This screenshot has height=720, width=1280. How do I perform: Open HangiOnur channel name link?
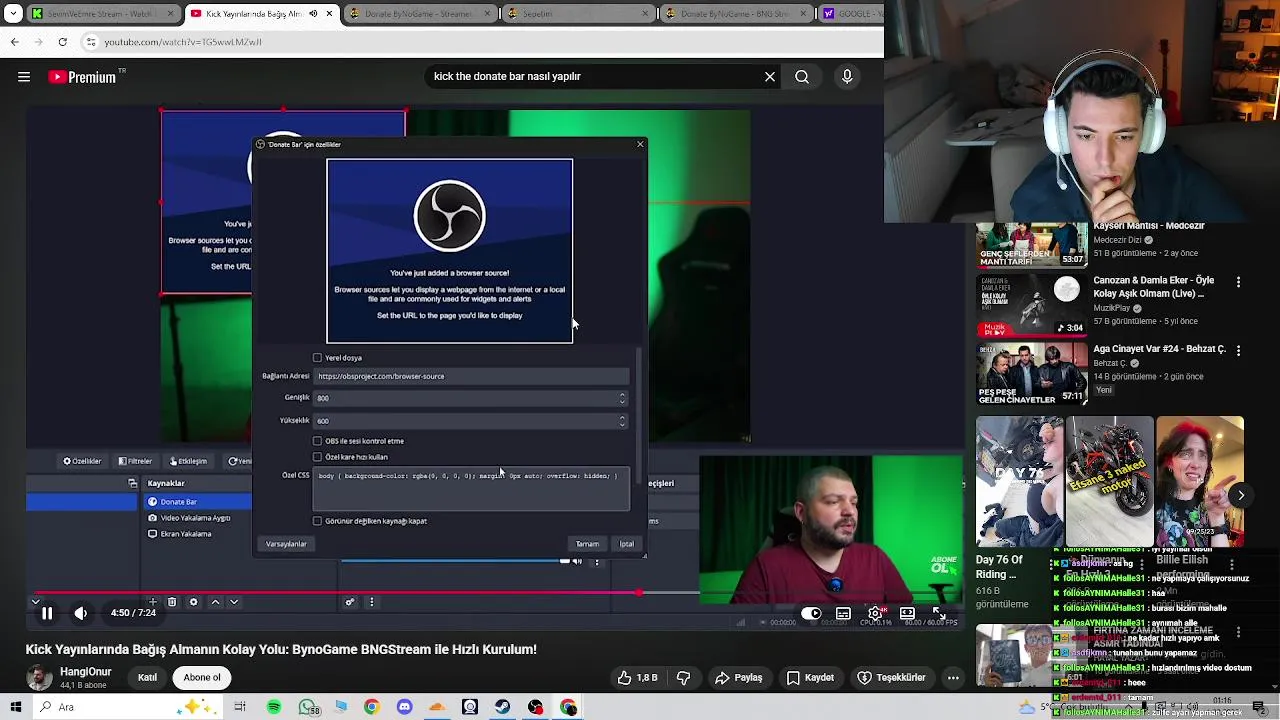click(86, 672)
